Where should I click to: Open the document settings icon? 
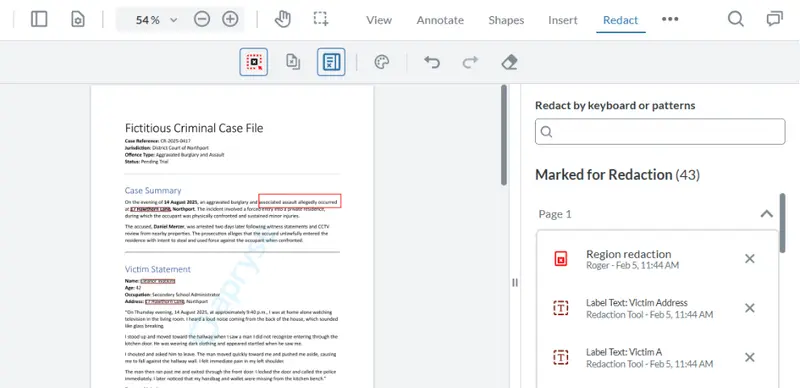[x=78, y=19]
